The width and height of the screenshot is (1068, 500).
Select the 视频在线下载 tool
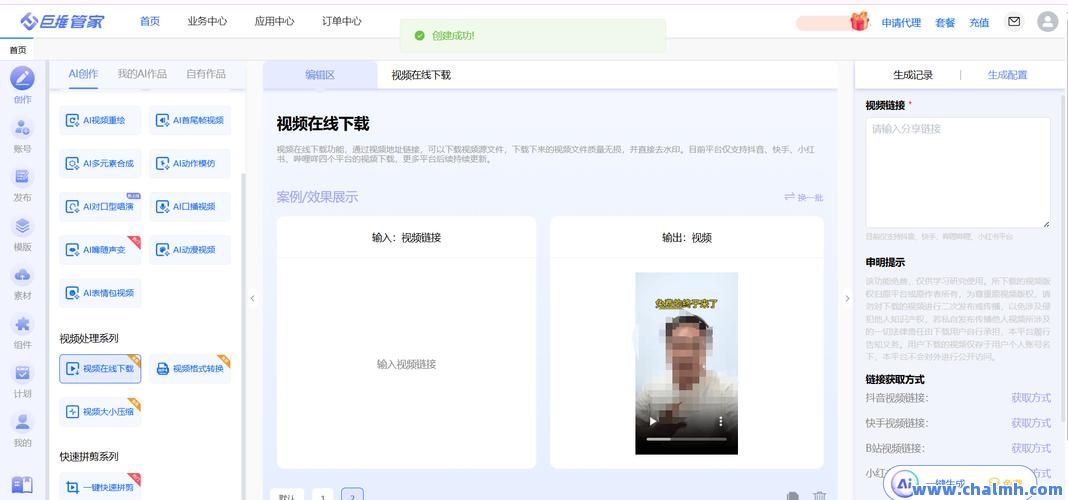pos(100,369)
